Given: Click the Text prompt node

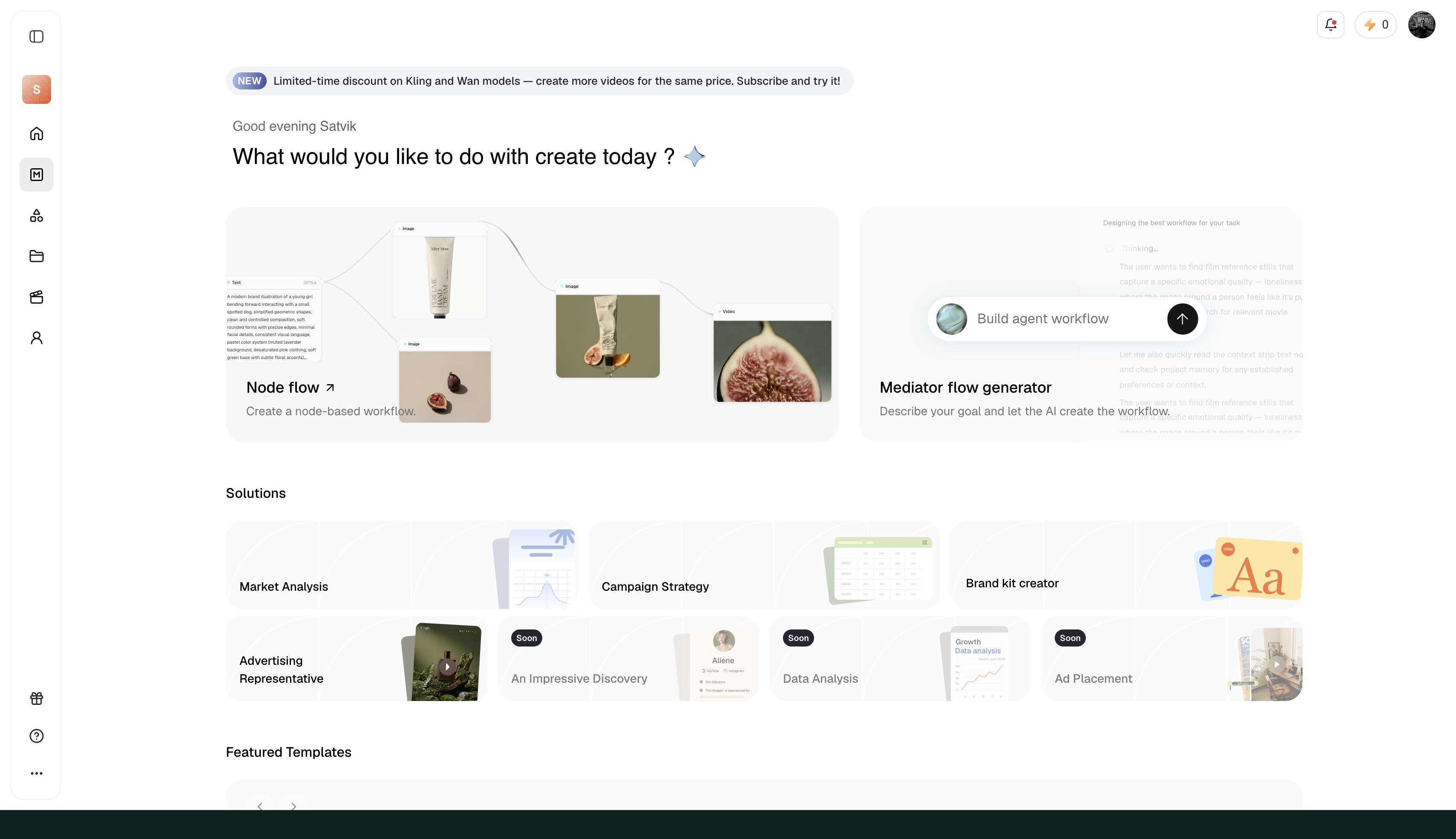Looking at the screenshot, I should click(273, 320).
